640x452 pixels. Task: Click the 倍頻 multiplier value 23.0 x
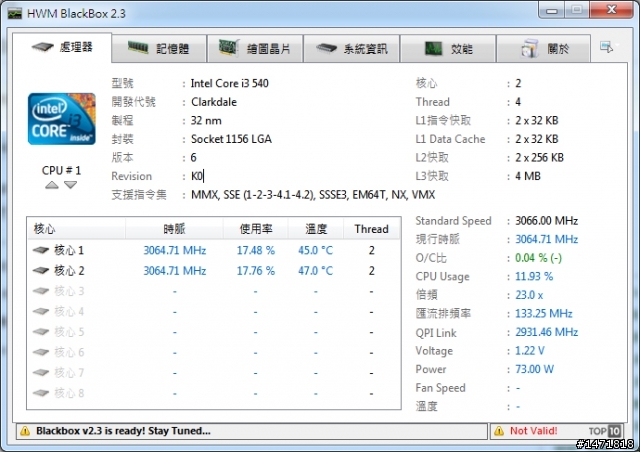pos(529,295)
